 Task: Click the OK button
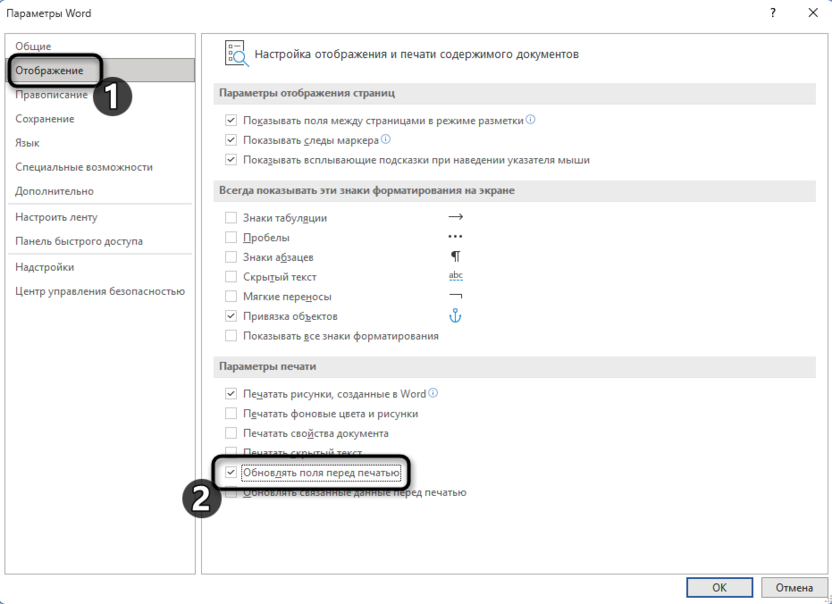(x=718, y=587)
